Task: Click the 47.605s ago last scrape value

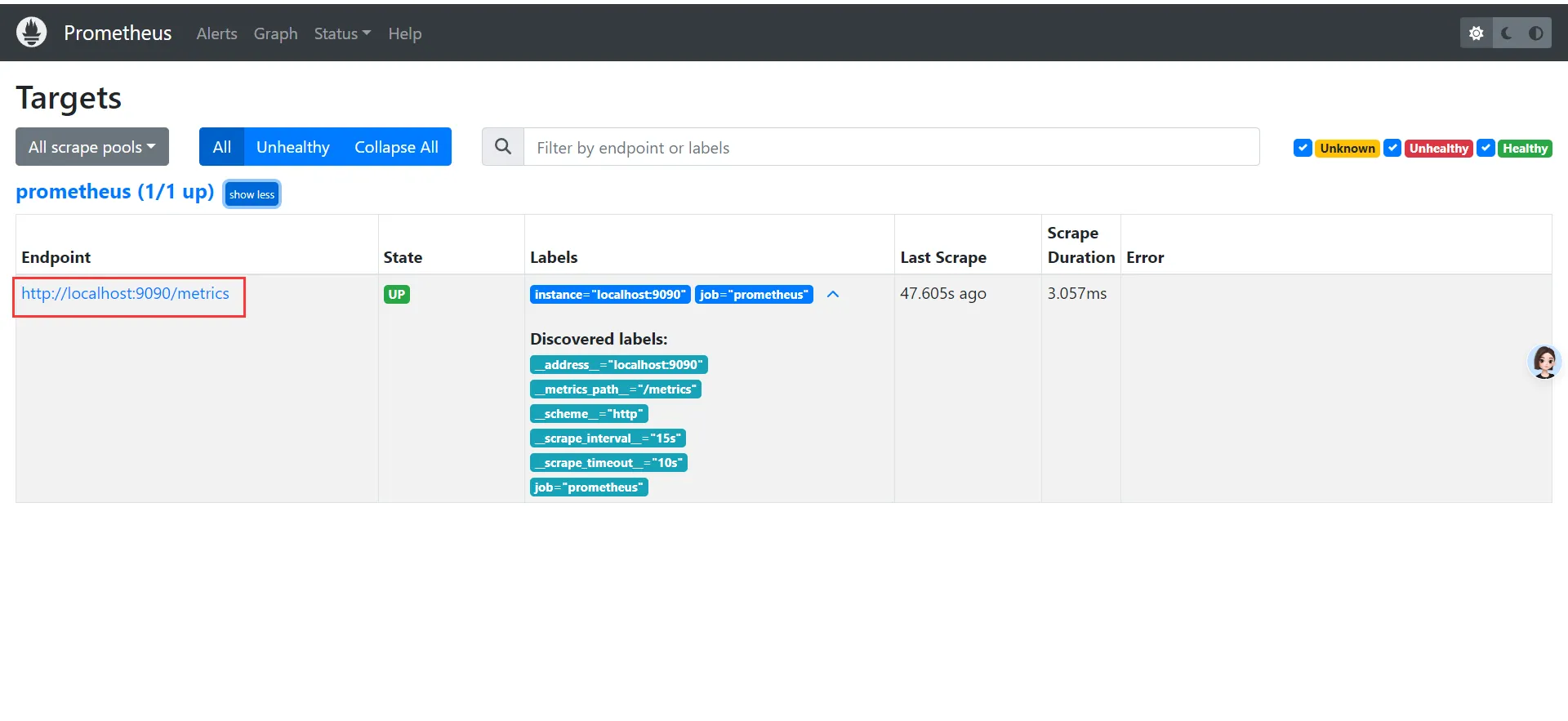Action: (943, 293)
